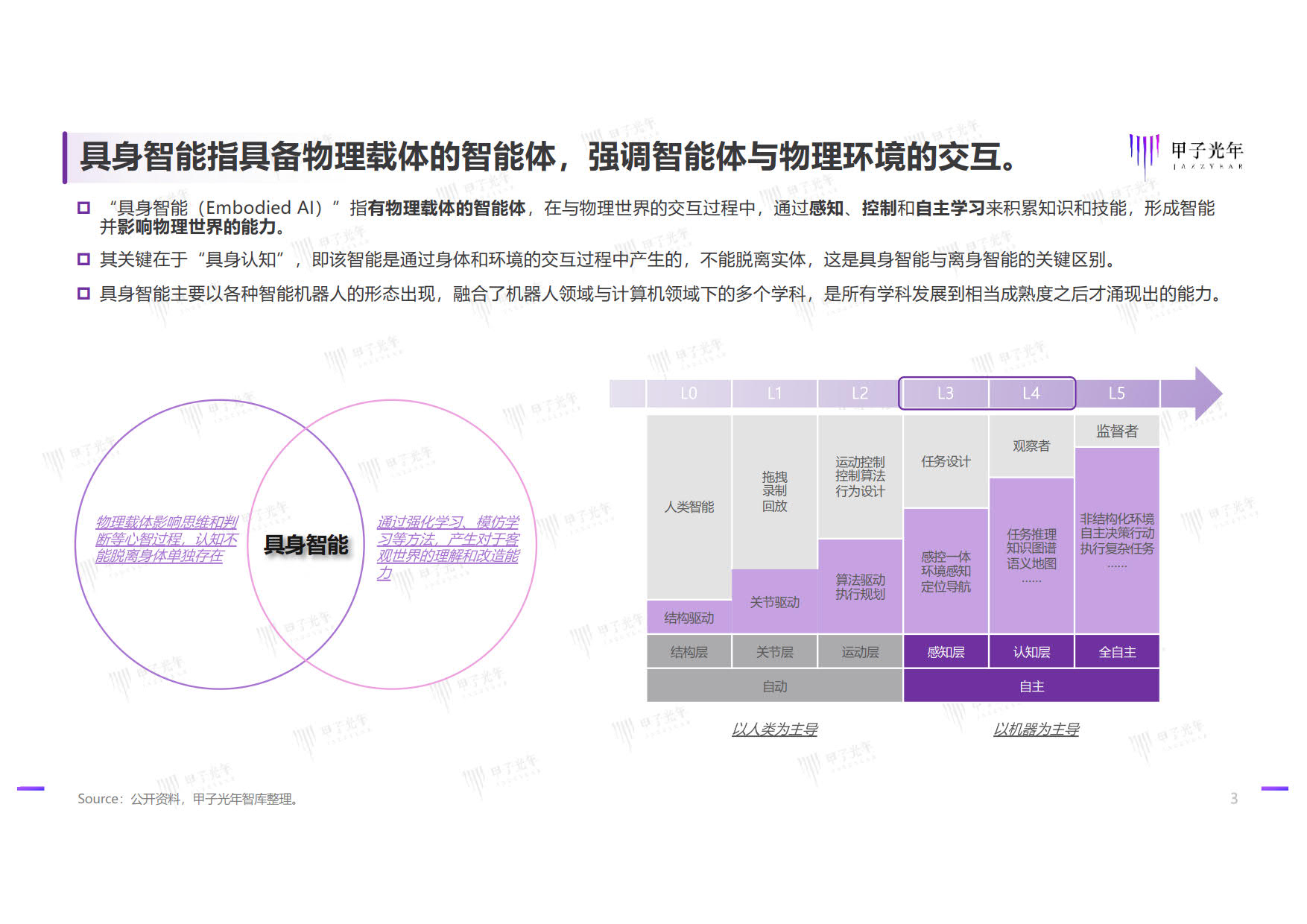This screenshot has height=924, width=1307.
Task: Click the 自动 gray bar
Action: [x=775, y=686]
